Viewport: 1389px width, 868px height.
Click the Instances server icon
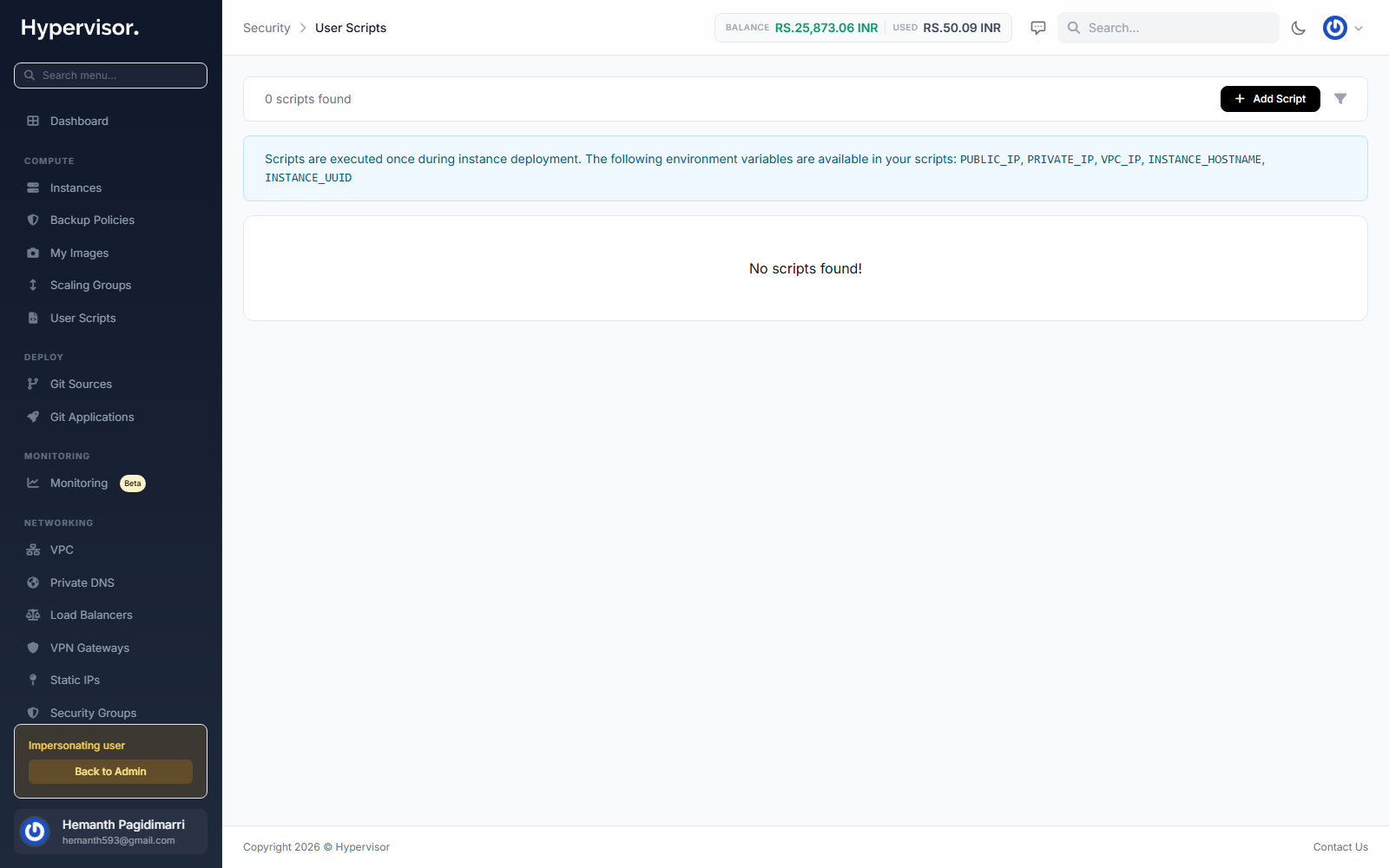(33, 187)
